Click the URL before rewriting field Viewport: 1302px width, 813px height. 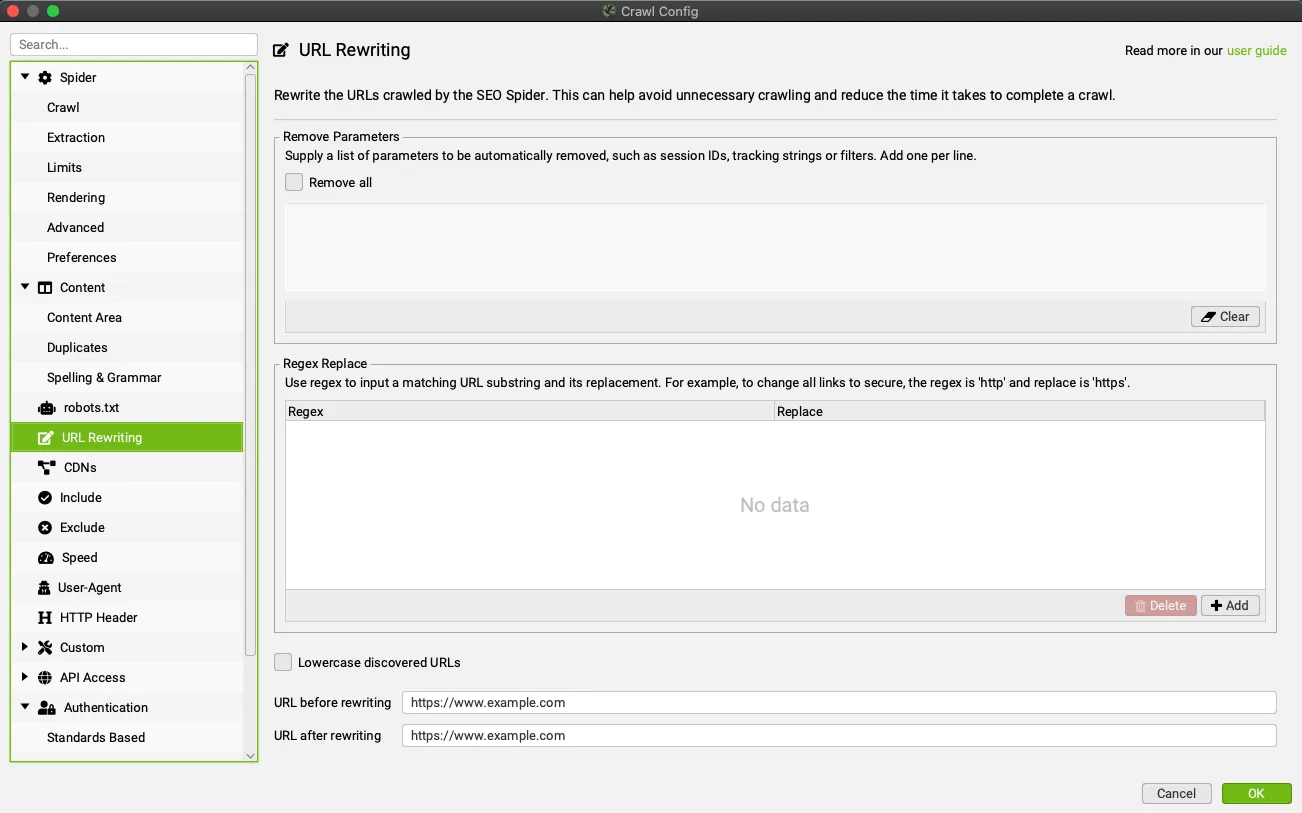[838, 703]
